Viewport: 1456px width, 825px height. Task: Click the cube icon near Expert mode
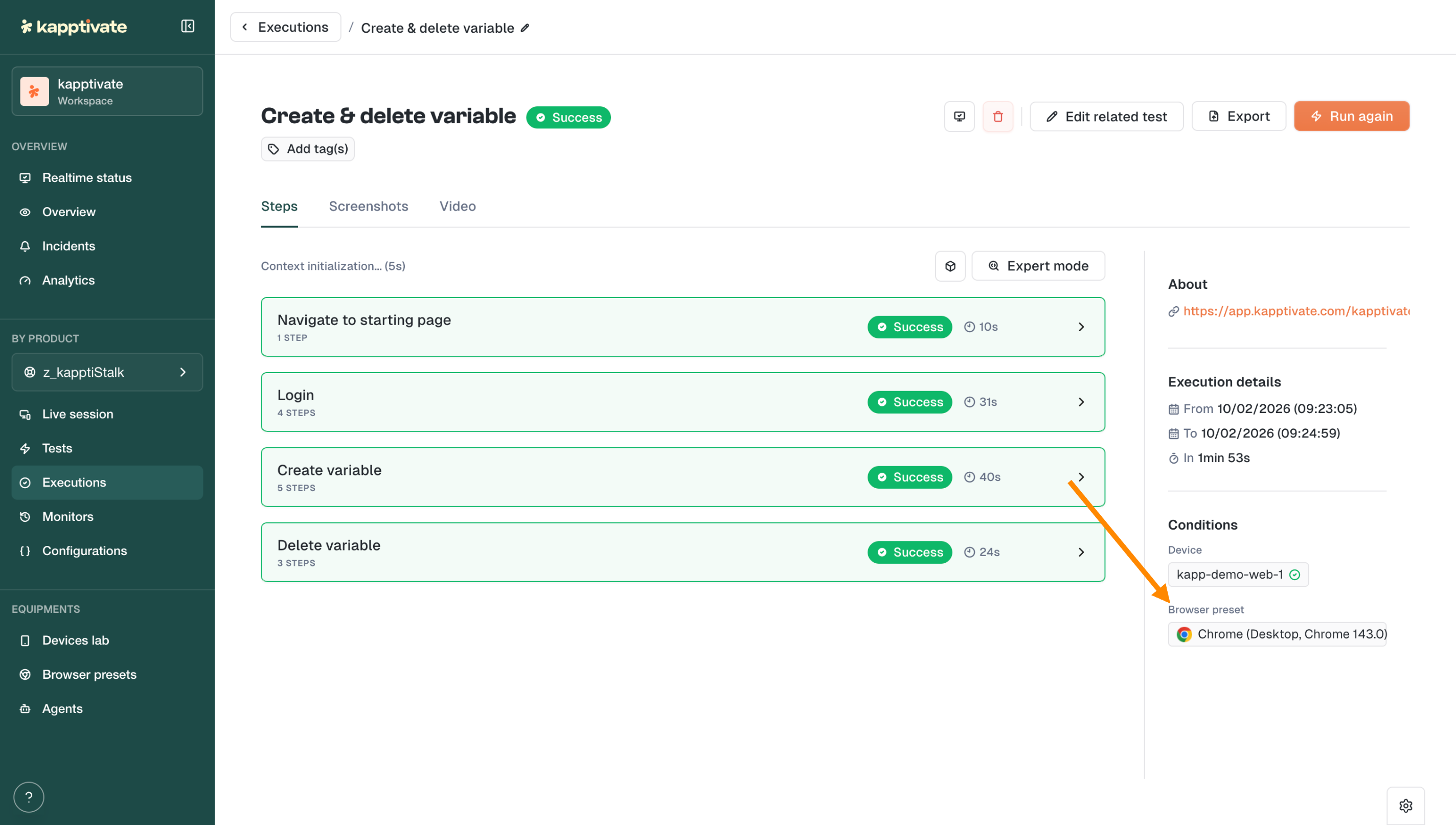[950, 266]
